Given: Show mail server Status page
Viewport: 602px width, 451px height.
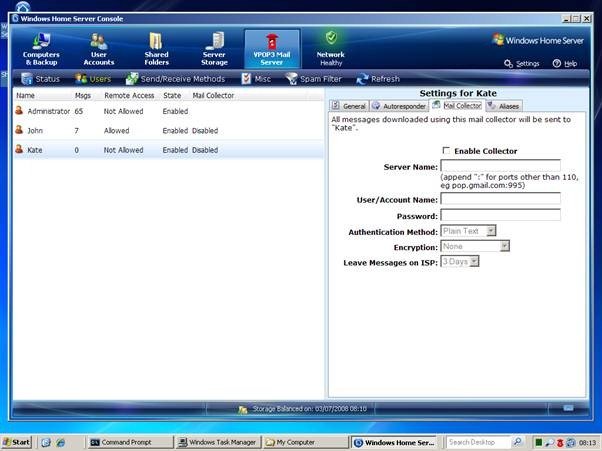Looking at the screenshot, I should point(40,79).
